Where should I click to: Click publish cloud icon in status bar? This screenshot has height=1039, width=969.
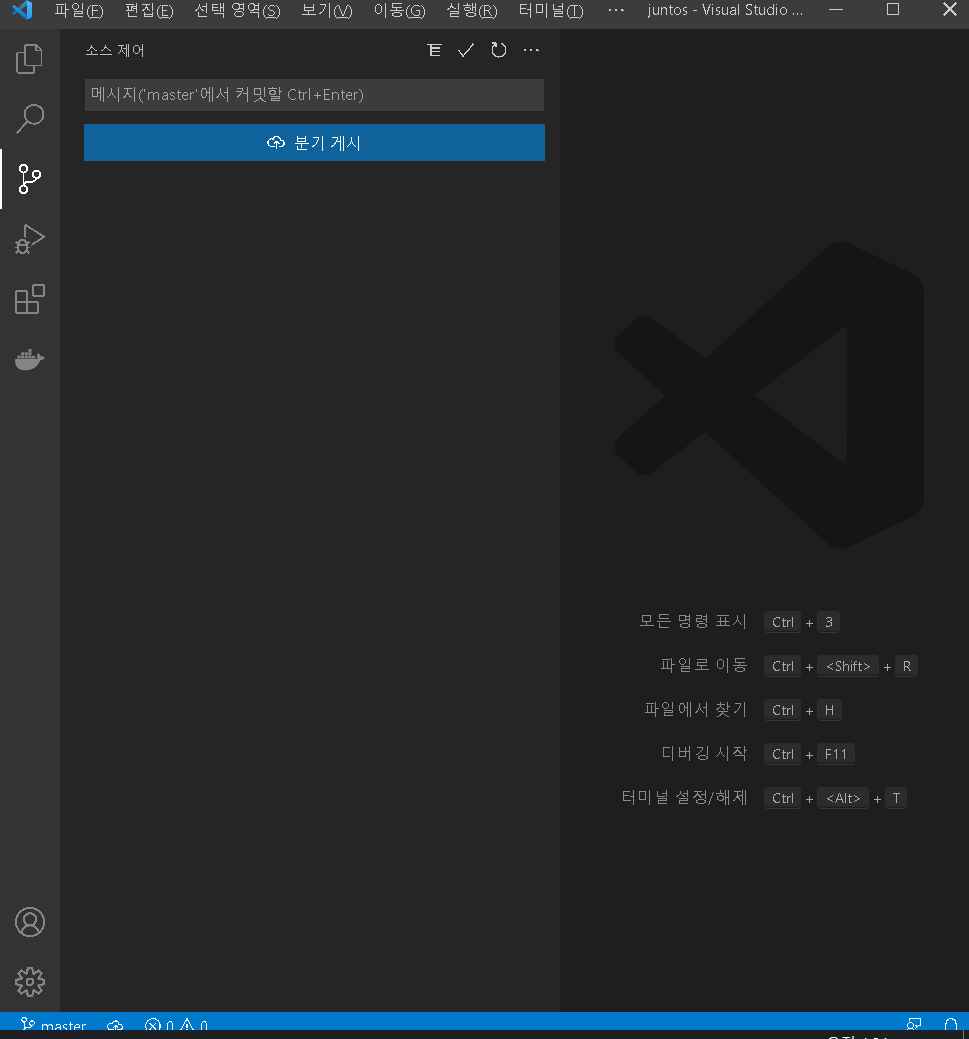(115, 1024)
